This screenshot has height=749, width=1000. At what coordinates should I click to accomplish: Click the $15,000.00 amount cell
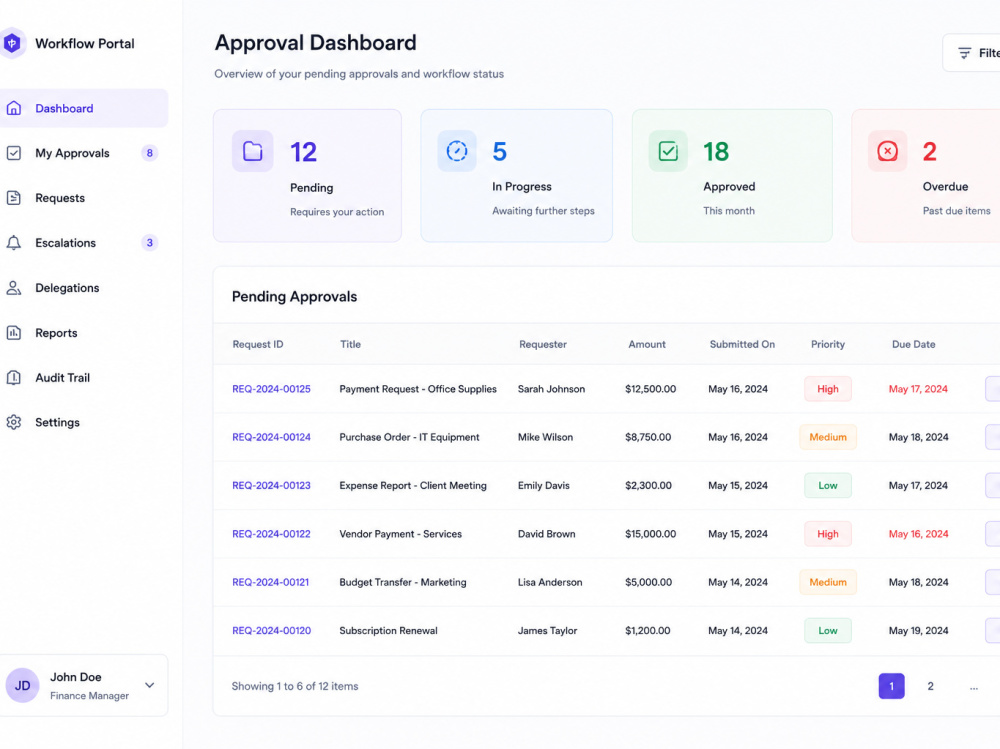651,534
